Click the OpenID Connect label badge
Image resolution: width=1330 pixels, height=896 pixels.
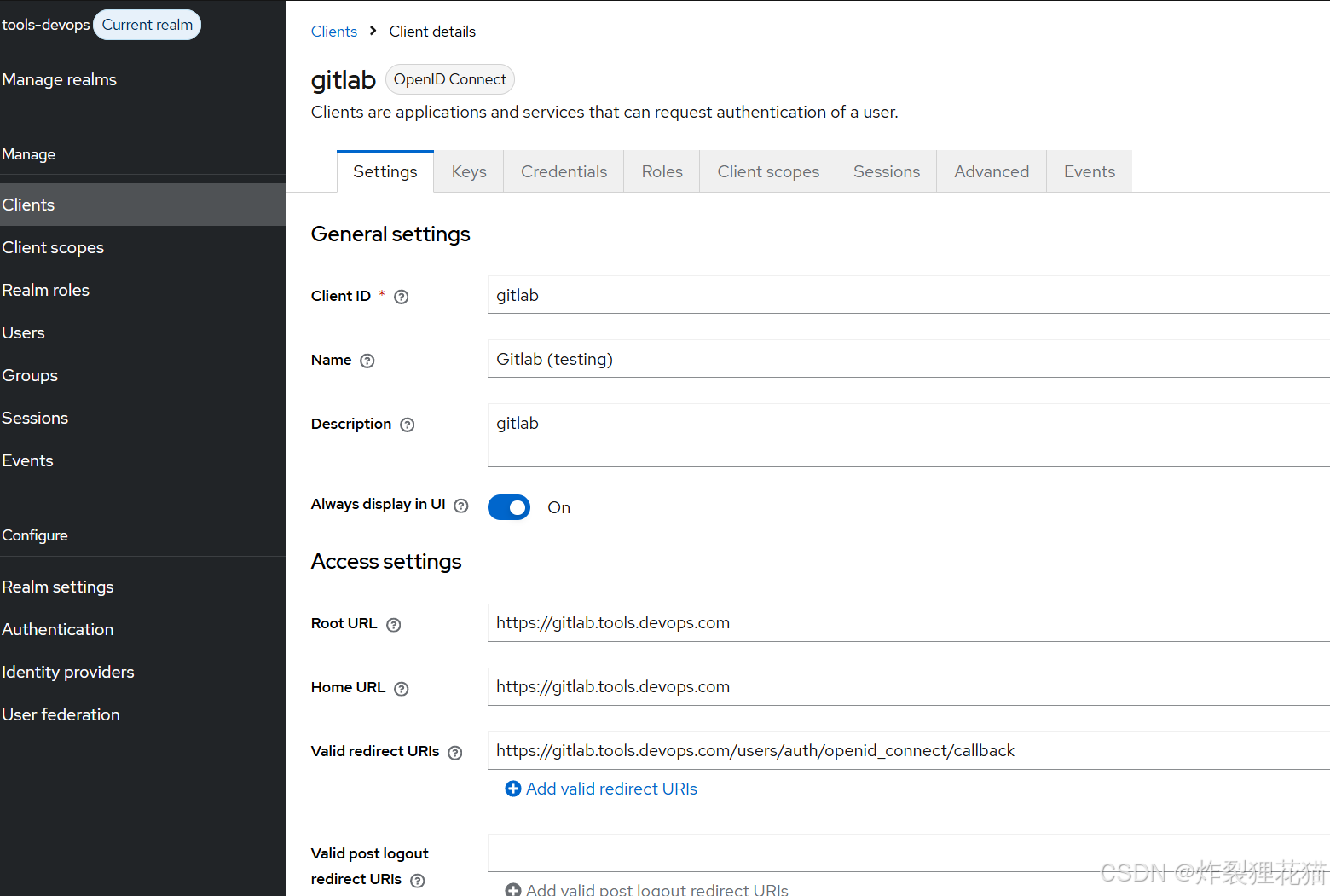click(x=450, y=79)
